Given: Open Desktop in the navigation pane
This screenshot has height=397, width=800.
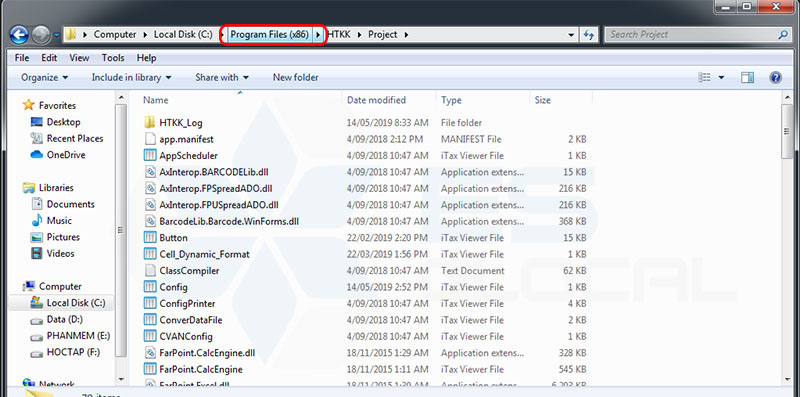Looking at the screenshot, I should [63, 122].
